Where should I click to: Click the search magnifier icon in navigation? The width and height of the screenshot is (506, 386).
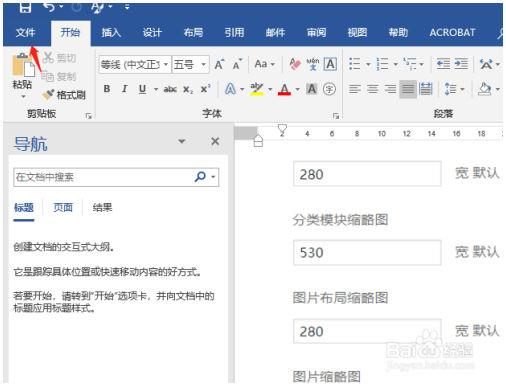[x=200, y=176]
